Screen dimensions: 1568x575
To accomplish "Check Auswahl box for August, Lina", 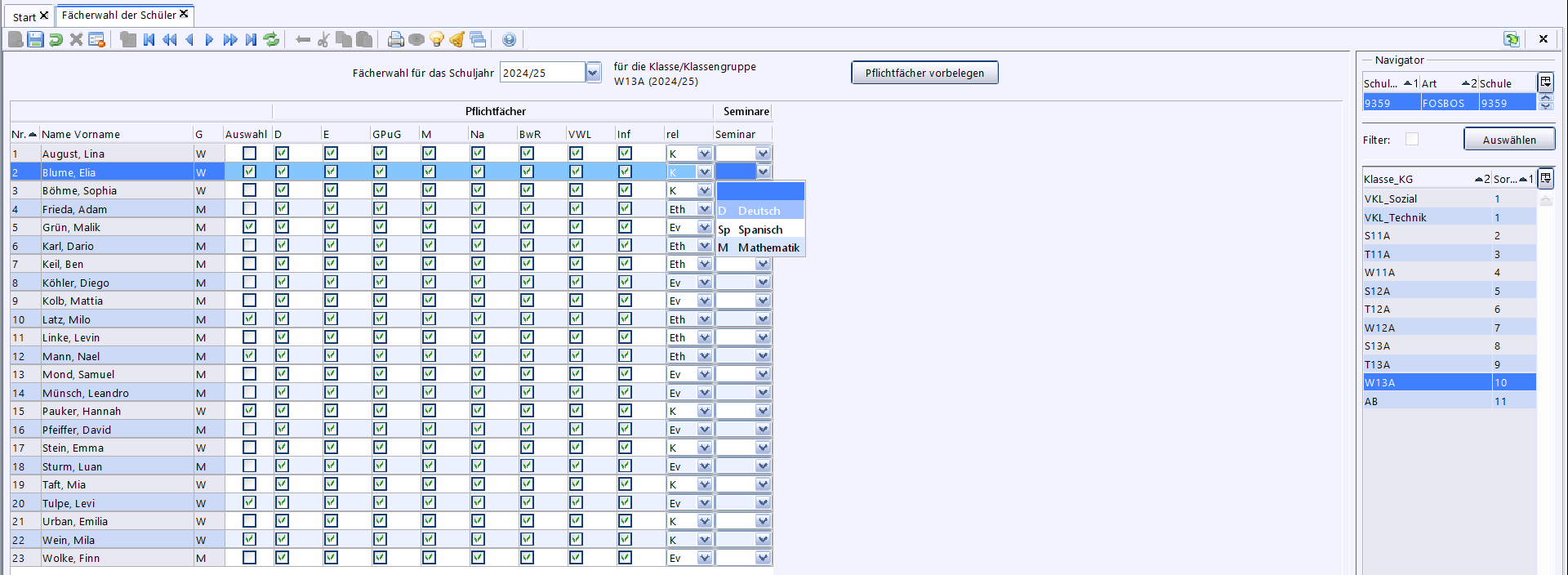I will [x=249, y=154].
